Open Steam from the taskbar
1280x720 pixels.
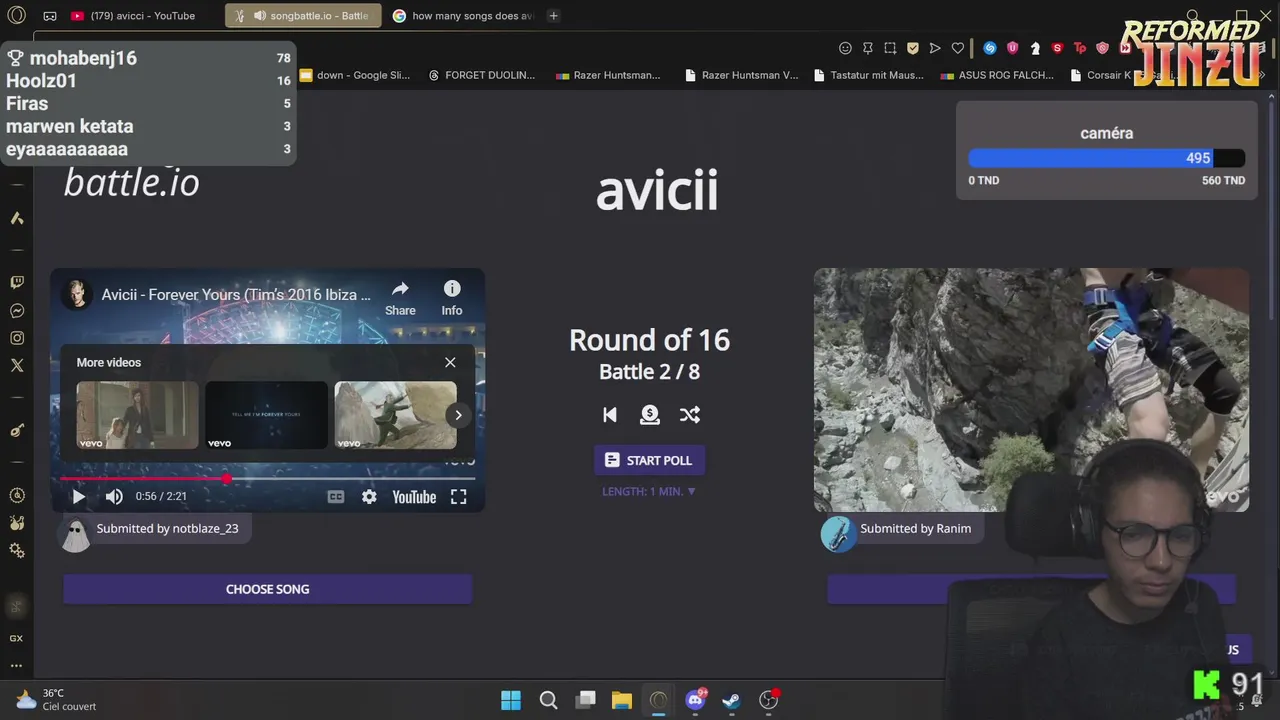[732, 700]
